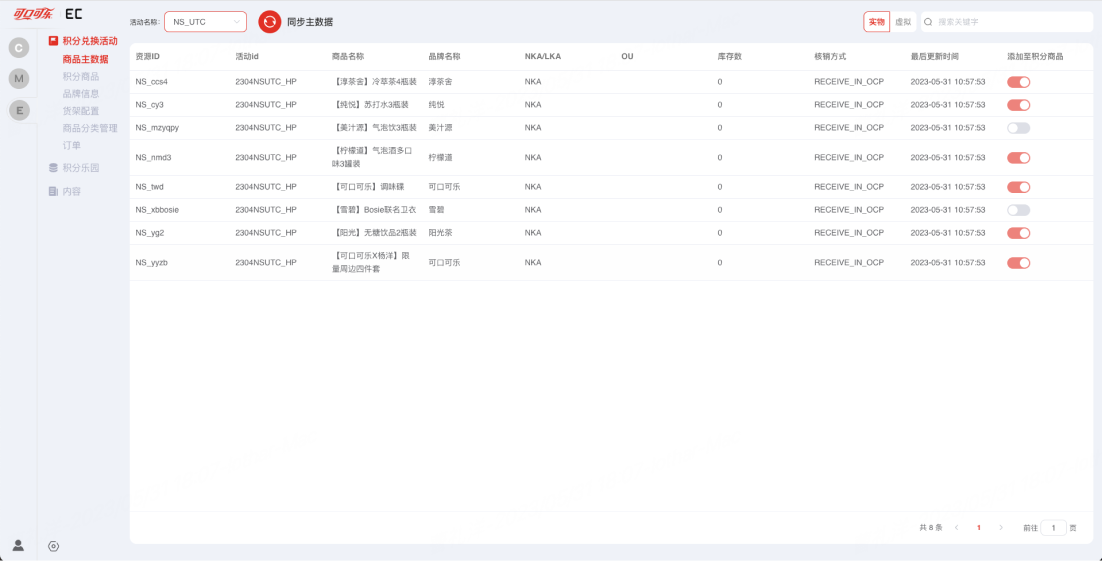This screenshot has width=1102, height=561.
Task: Select the NS_yg2 resource ID cell
Action: 150,233
